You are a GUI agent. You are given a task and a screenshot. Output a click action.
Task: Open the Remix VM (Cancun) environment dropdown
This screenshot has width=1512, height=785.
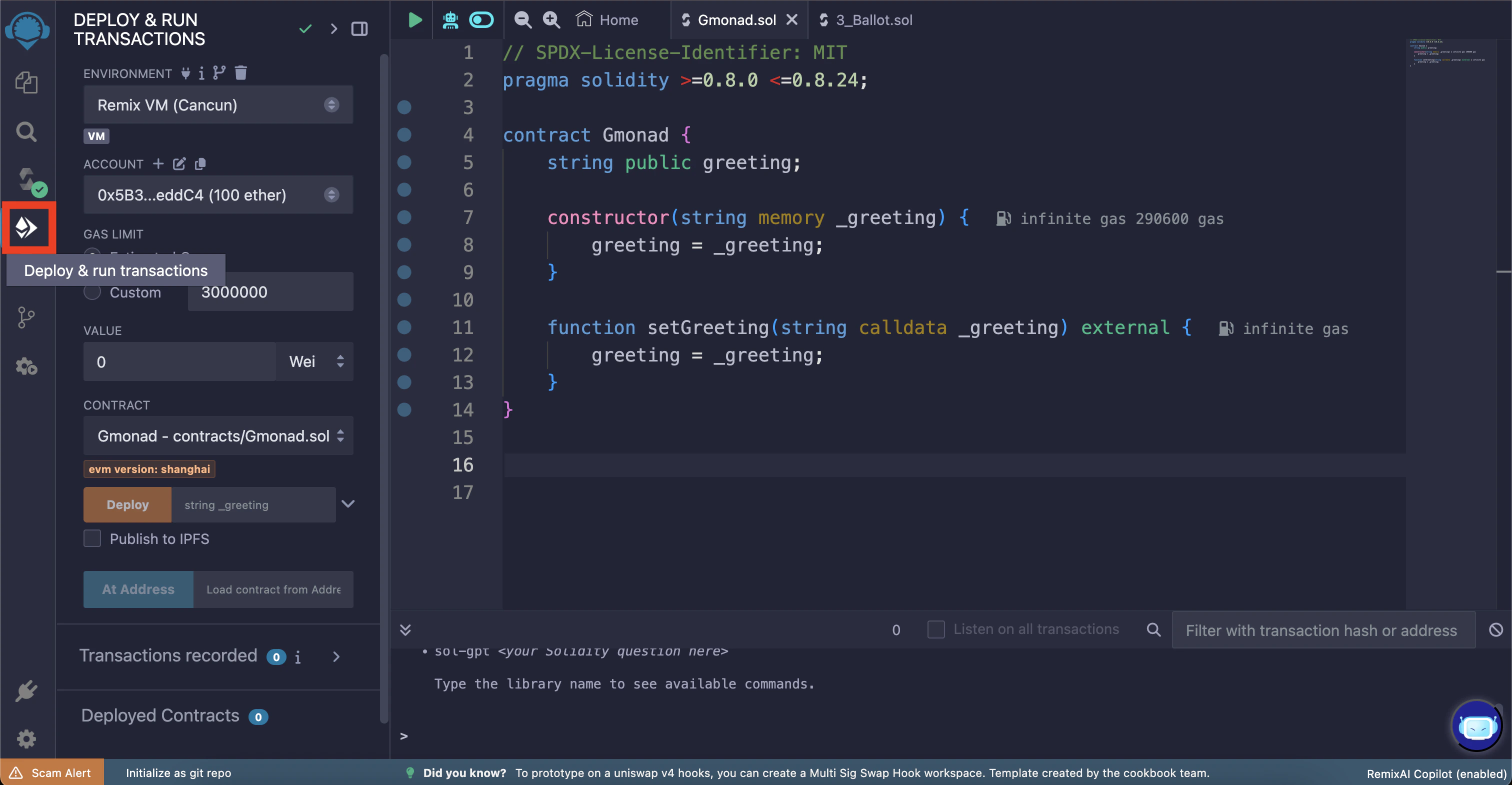point(218,105)
